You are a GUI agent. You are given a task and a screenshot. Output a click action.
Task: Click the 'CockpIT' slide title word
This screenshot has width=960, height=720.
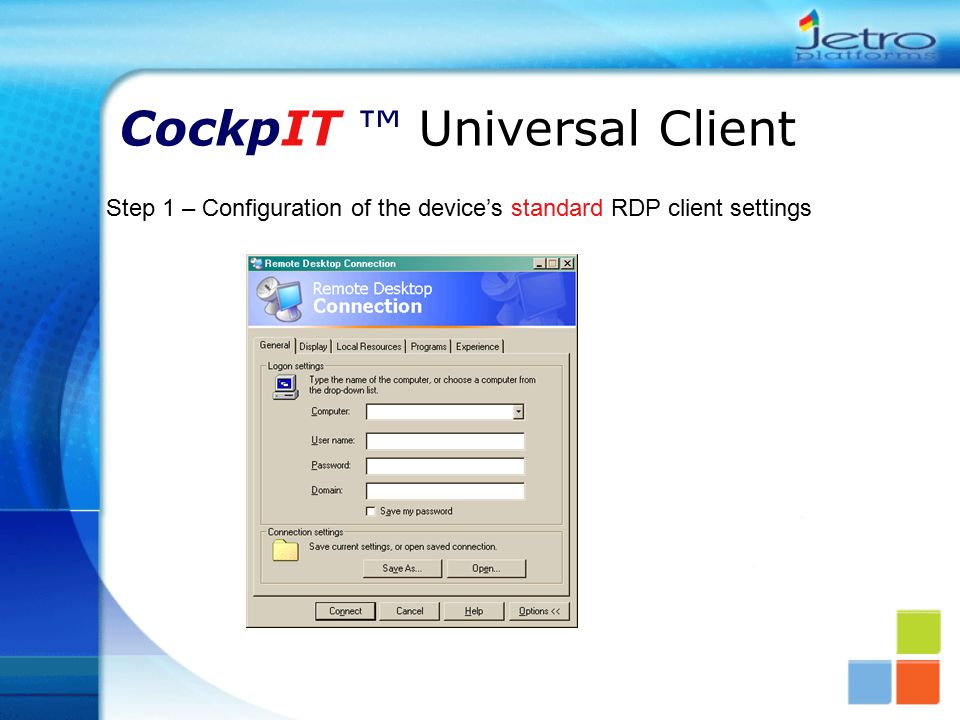pyautogui.click(x=230, y=129)
